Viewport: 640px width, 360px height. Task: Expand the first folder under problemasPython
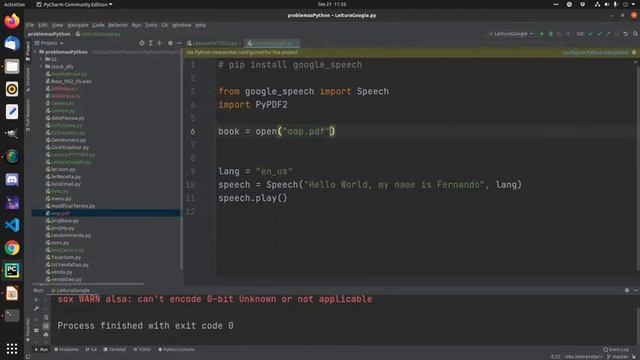click(x=41, y=59)
